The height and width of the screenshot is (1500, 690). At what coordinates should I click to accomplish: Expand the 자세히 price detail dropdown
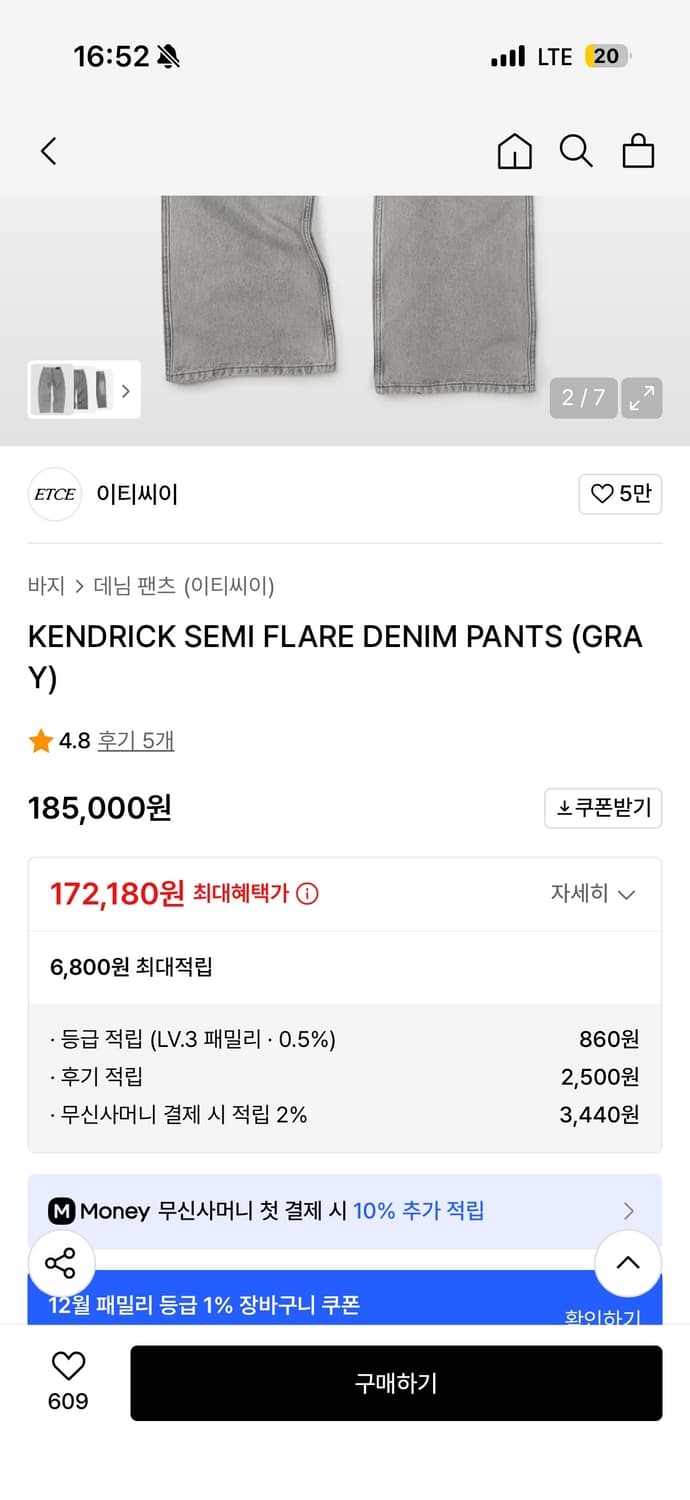(594, 894)
